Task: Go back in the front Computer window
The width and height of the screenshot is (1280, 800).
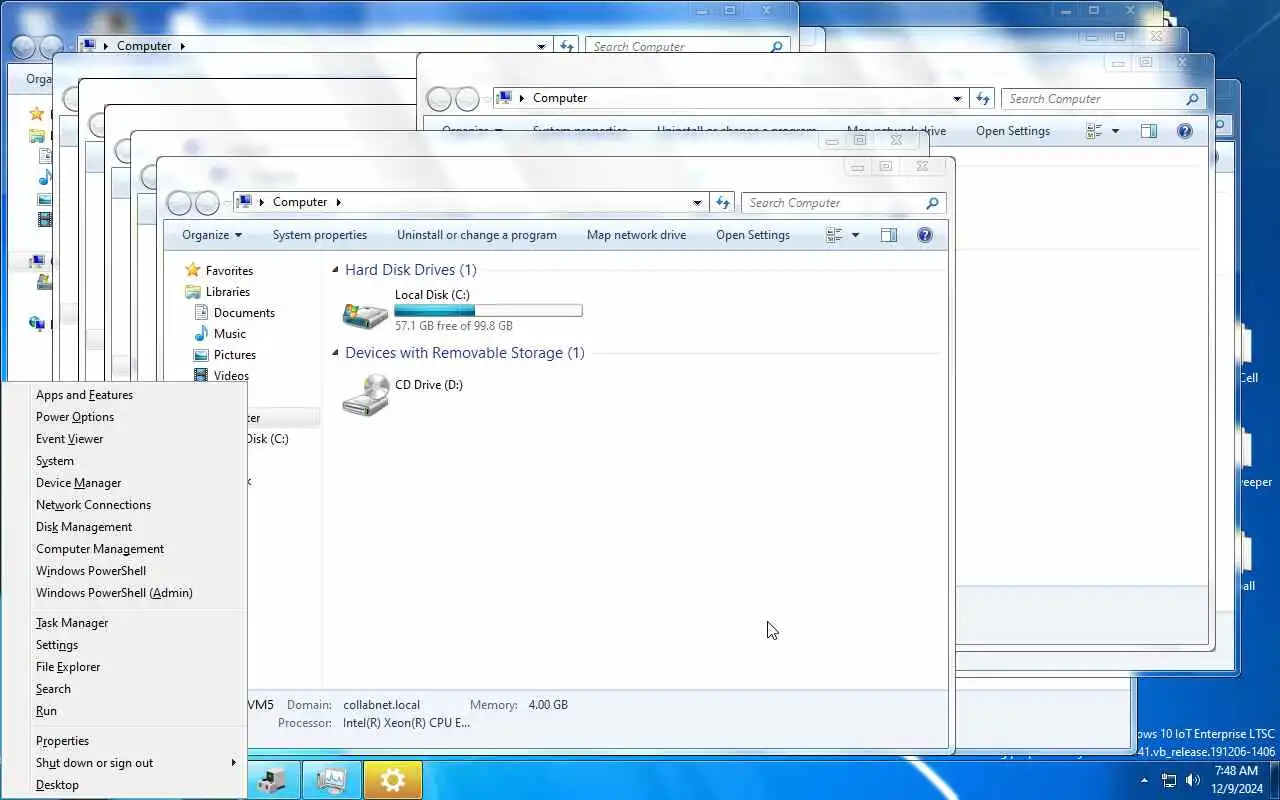Action: click(x=179, y=203)
